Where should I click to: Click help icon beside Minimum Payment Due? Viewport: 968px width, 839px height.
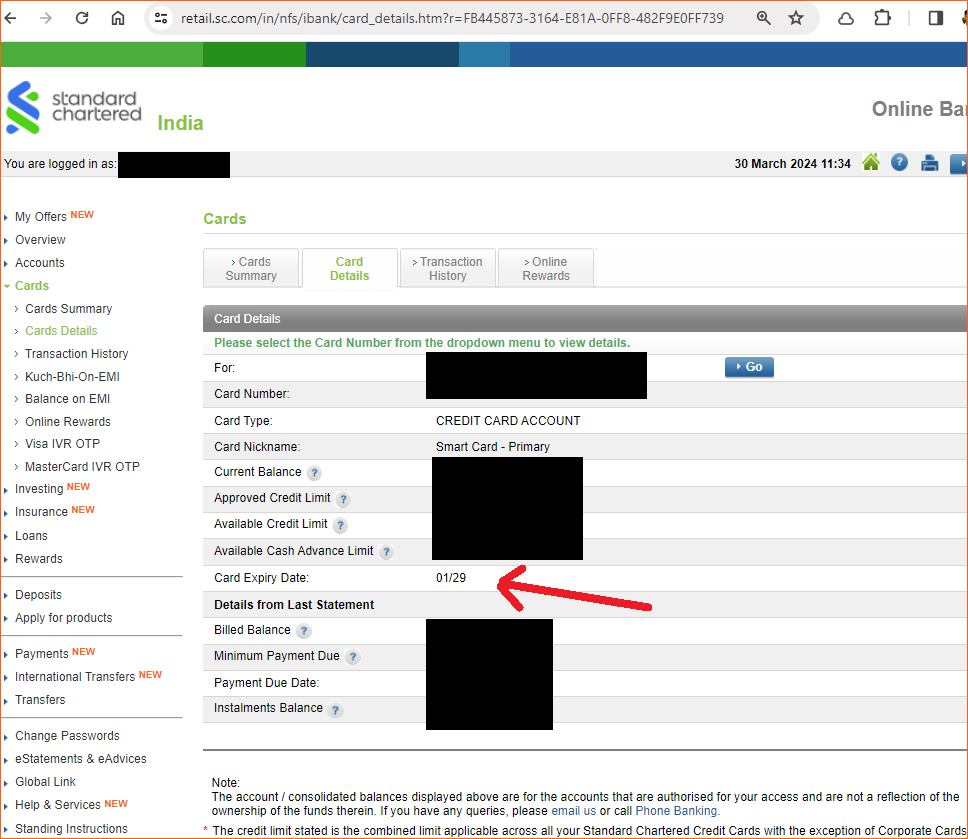(352, 657)
